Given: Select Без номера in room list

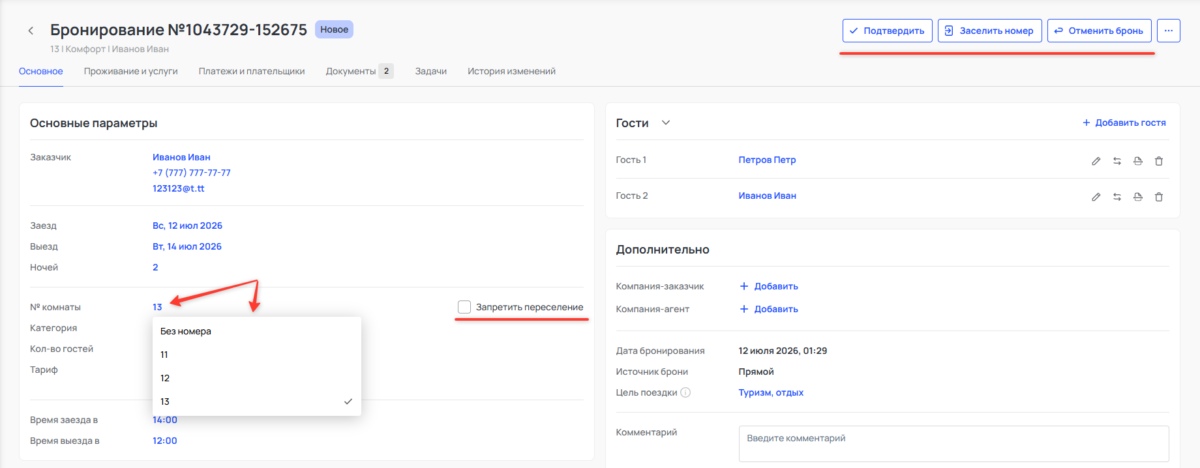Looking at the screenshot, I should tap(256, 331).
